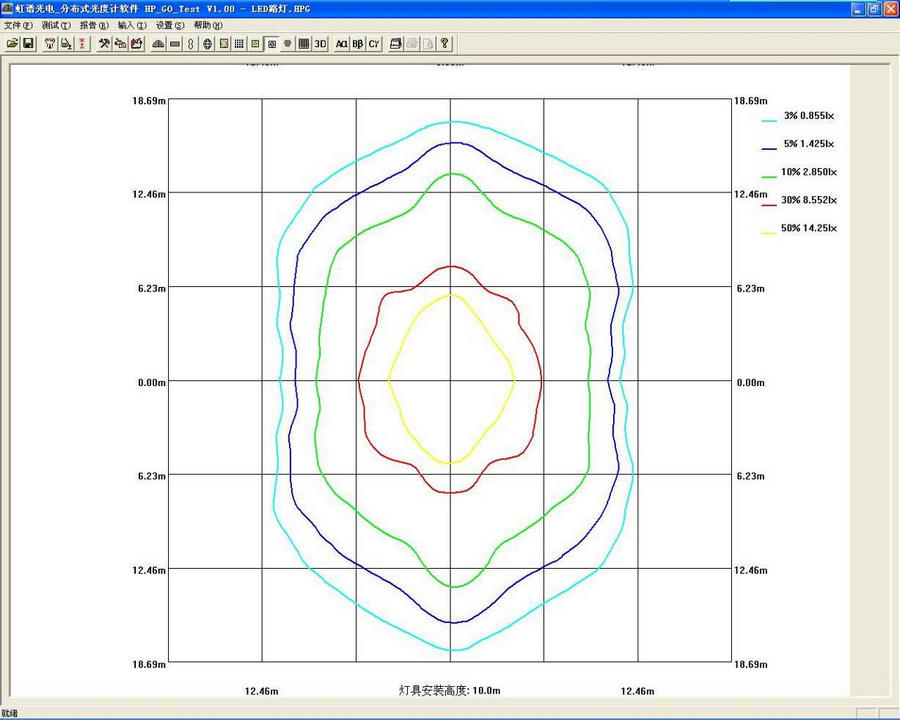This screenshot has height=720, width=900.
Task: Open the 测试(T) menu
Action: point(56,25)
